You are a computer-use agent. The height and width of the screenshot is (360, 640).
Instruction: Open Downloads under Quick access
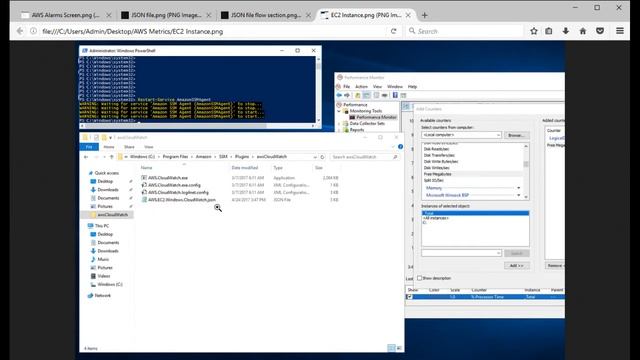click(x=108, y=189)
